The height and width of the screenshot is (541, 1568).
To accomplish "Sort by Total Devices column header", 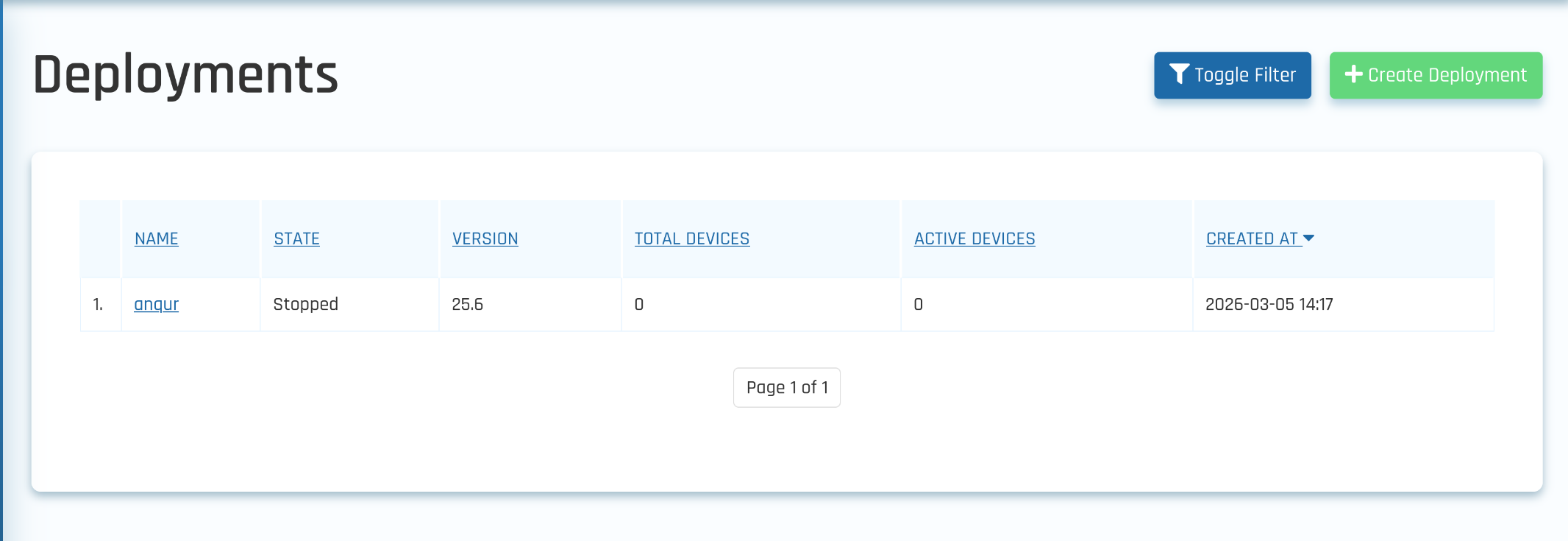I will pyautogui.click(x=691, y=238).
